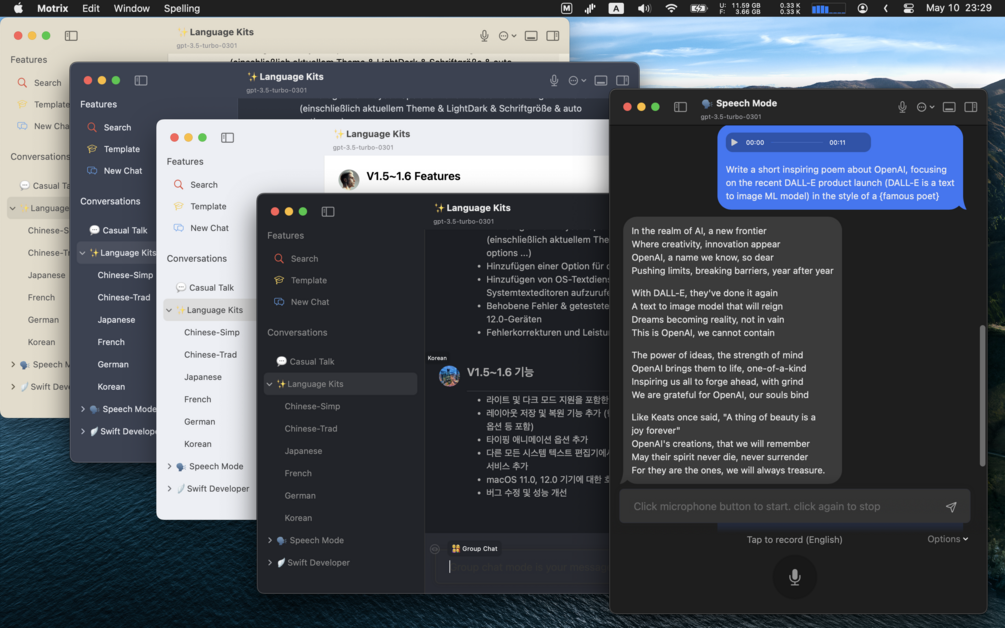The height and width of the screenshot is (628, 1005).
Task: Select Japanese in front dark window sidebar
Action: (x=303, y=451)
